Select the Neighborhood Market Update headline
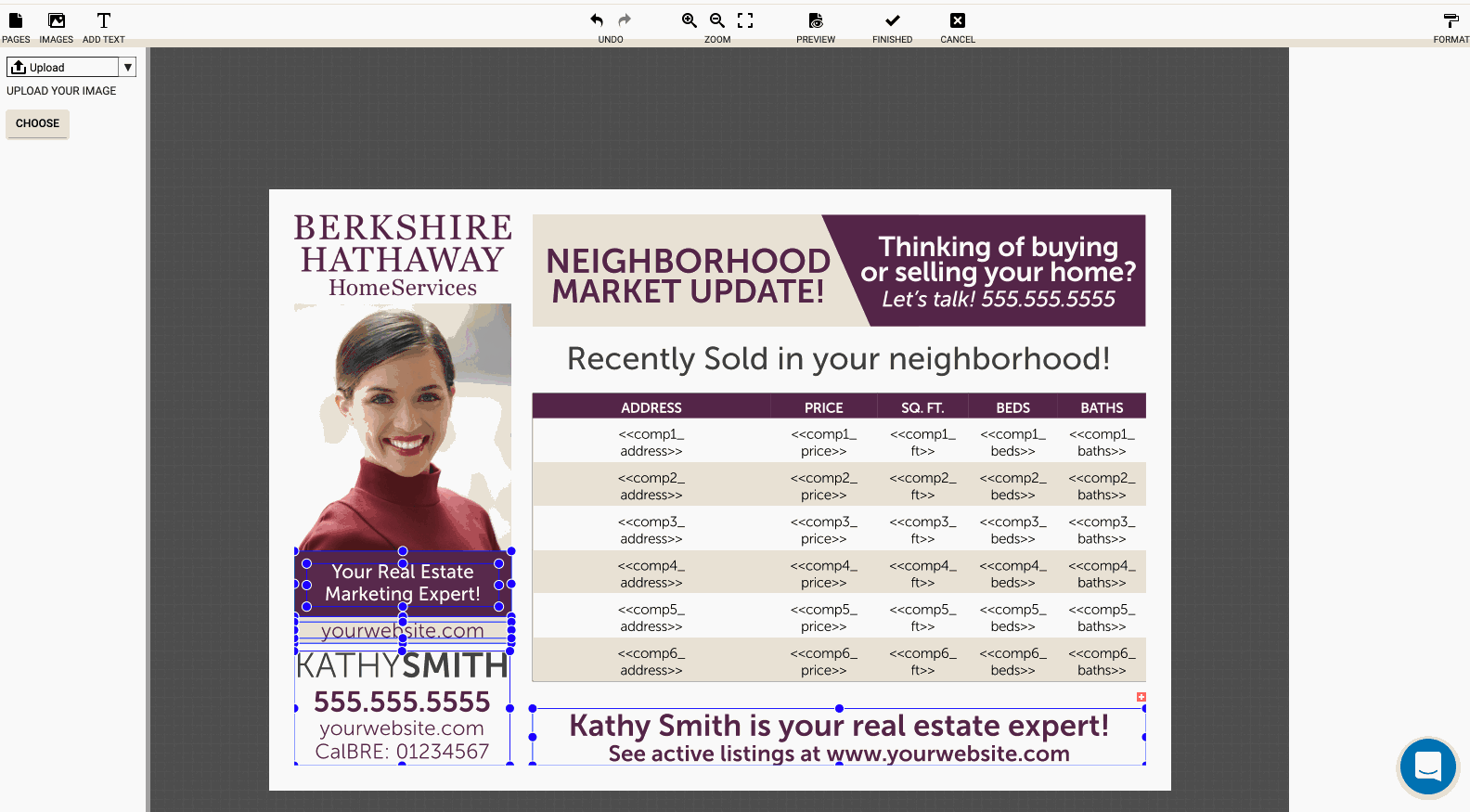 click(687, 276)
